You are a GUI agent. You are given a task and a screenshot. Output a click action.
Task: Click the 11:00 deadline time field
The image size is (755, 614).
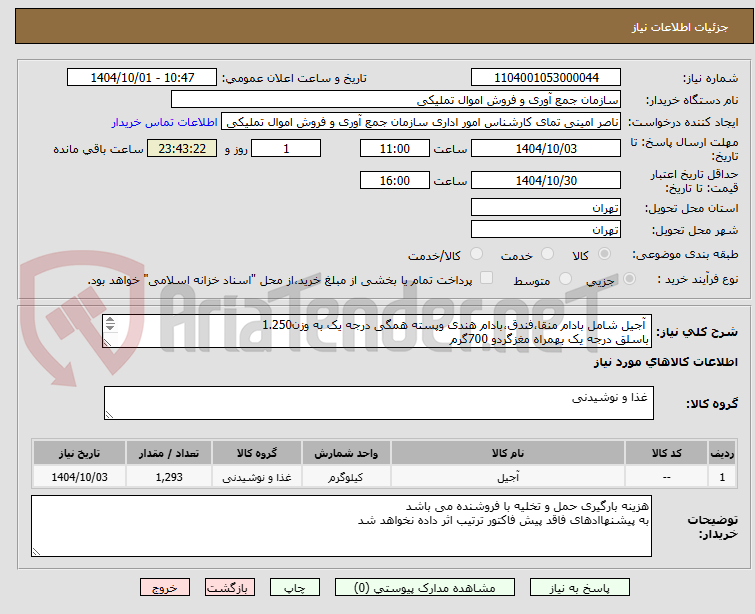point(395,148)
